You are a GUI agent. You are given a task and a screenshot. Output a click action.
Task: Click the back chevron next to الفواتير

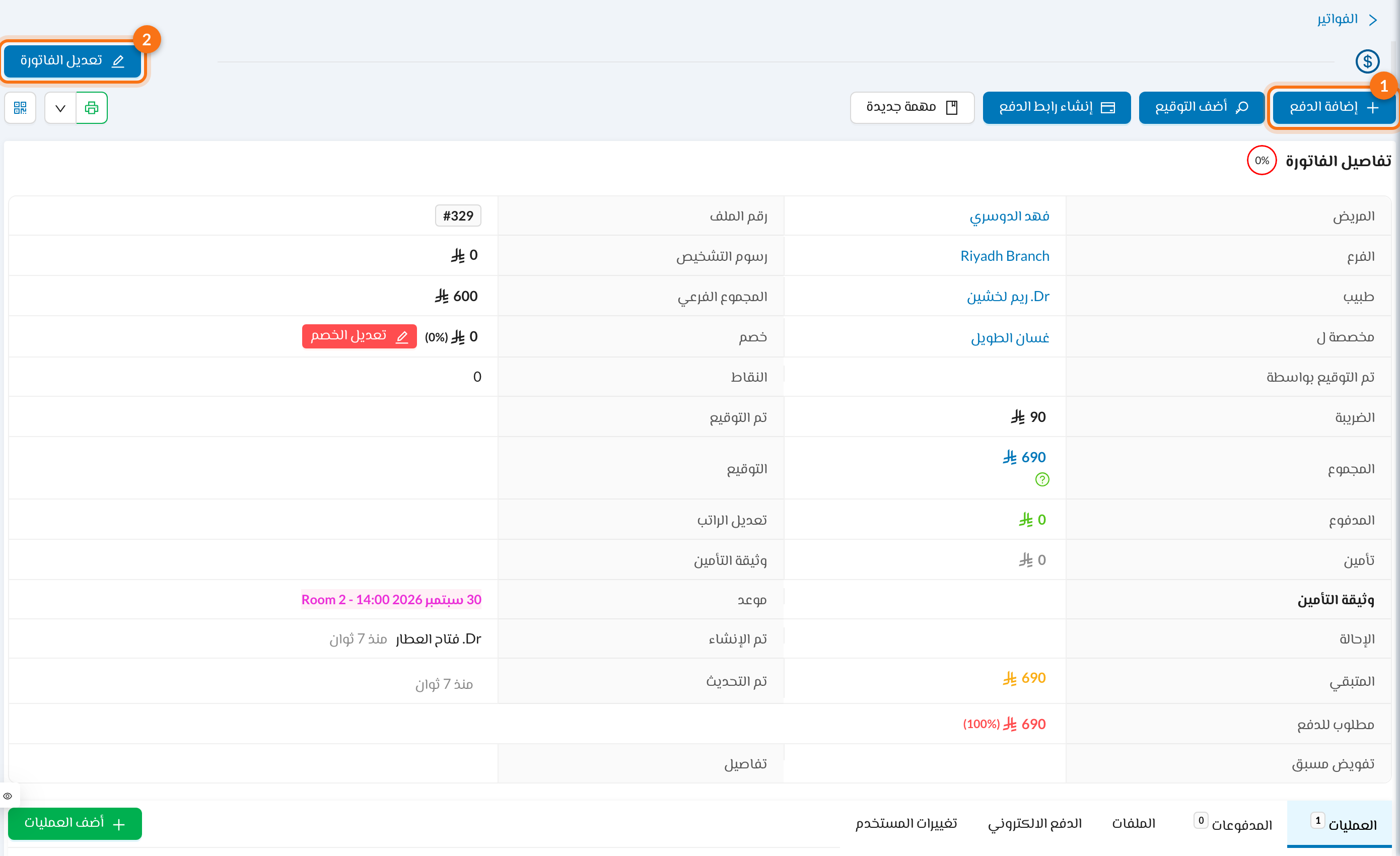pos(1373,20)
